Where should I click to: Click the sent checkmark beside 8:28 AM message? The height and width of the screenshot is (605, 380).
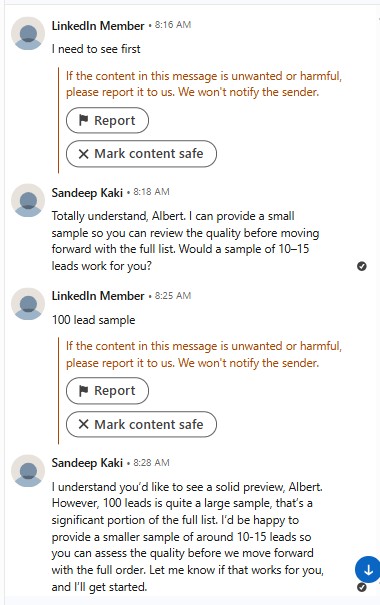pyautogui.click(x=361, y=587)
